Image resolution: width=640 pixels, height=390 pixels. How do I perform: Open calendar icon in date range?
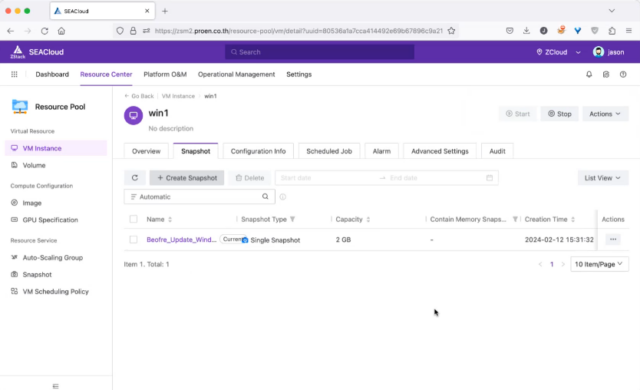click(x=489, y=178)
